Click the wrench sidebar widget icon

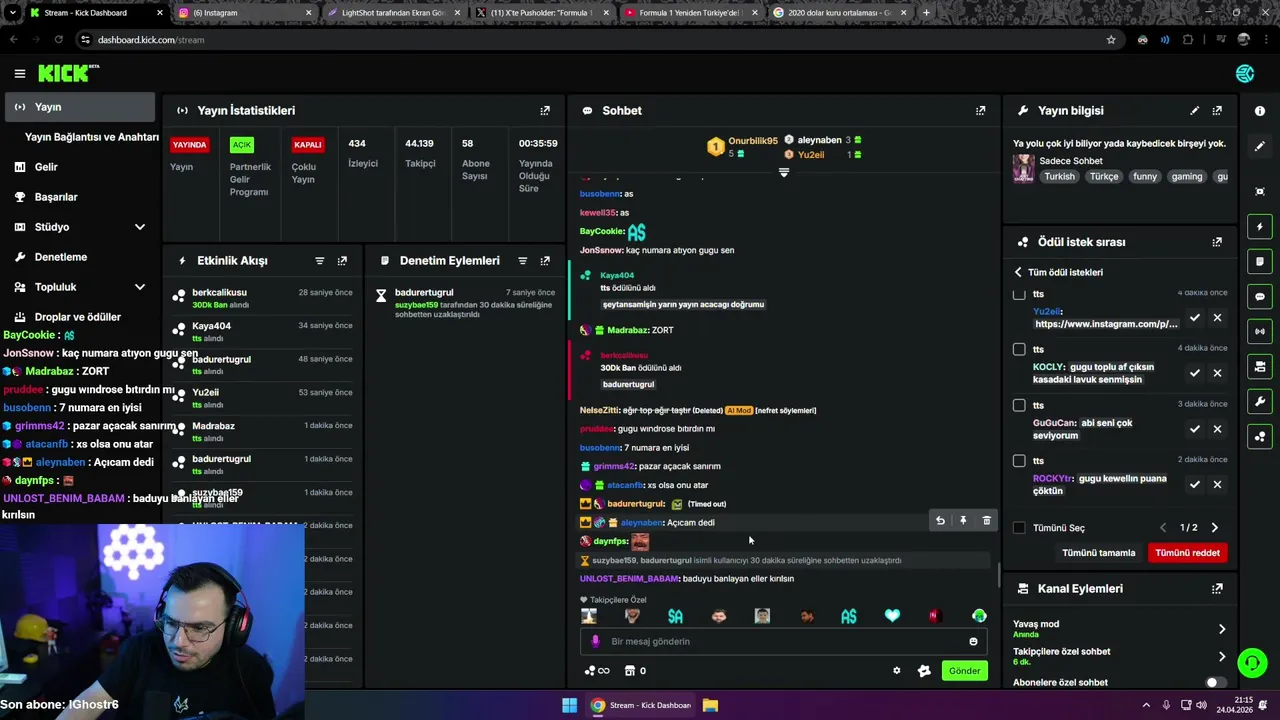(x=1260, y=401)
